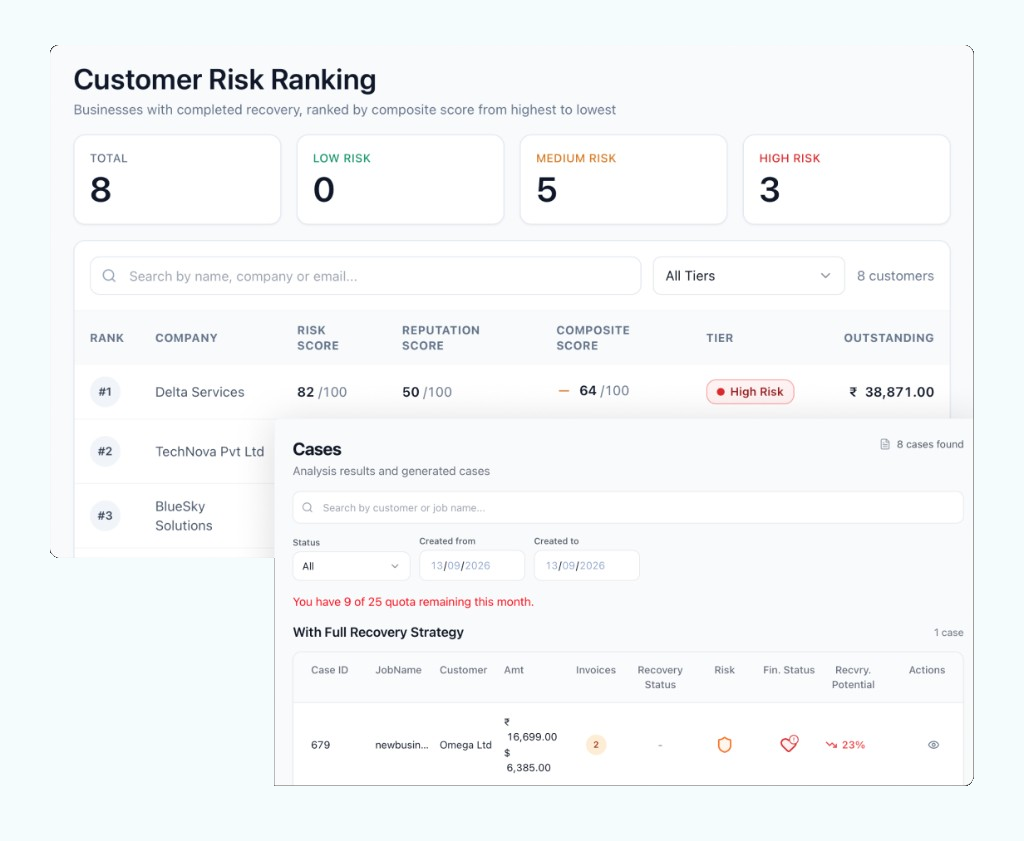View case 679 with the eye icon
This screenshot has height=841, width=1024.
[x=933, y=744]
